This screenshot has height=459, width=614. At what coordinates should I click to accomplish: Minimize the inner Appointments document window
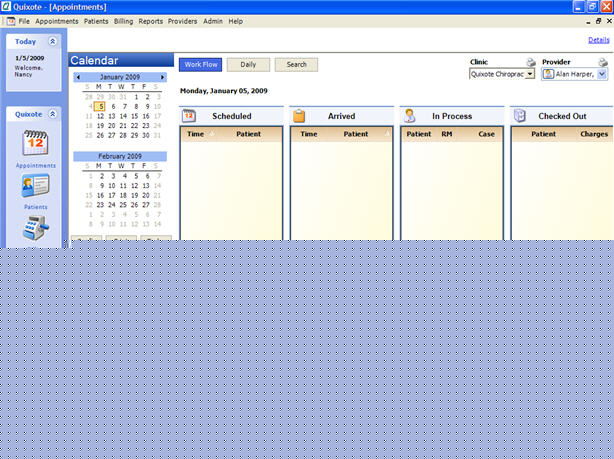click(588, 22)
